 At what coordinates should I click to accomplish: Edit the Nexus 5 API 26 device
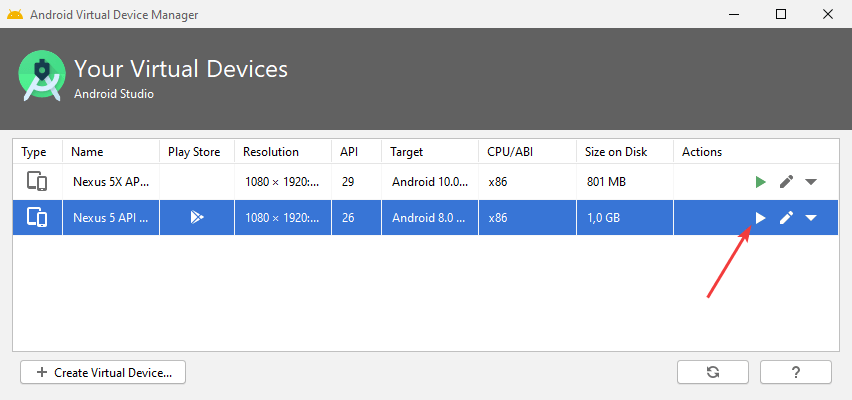pos(787,218)
